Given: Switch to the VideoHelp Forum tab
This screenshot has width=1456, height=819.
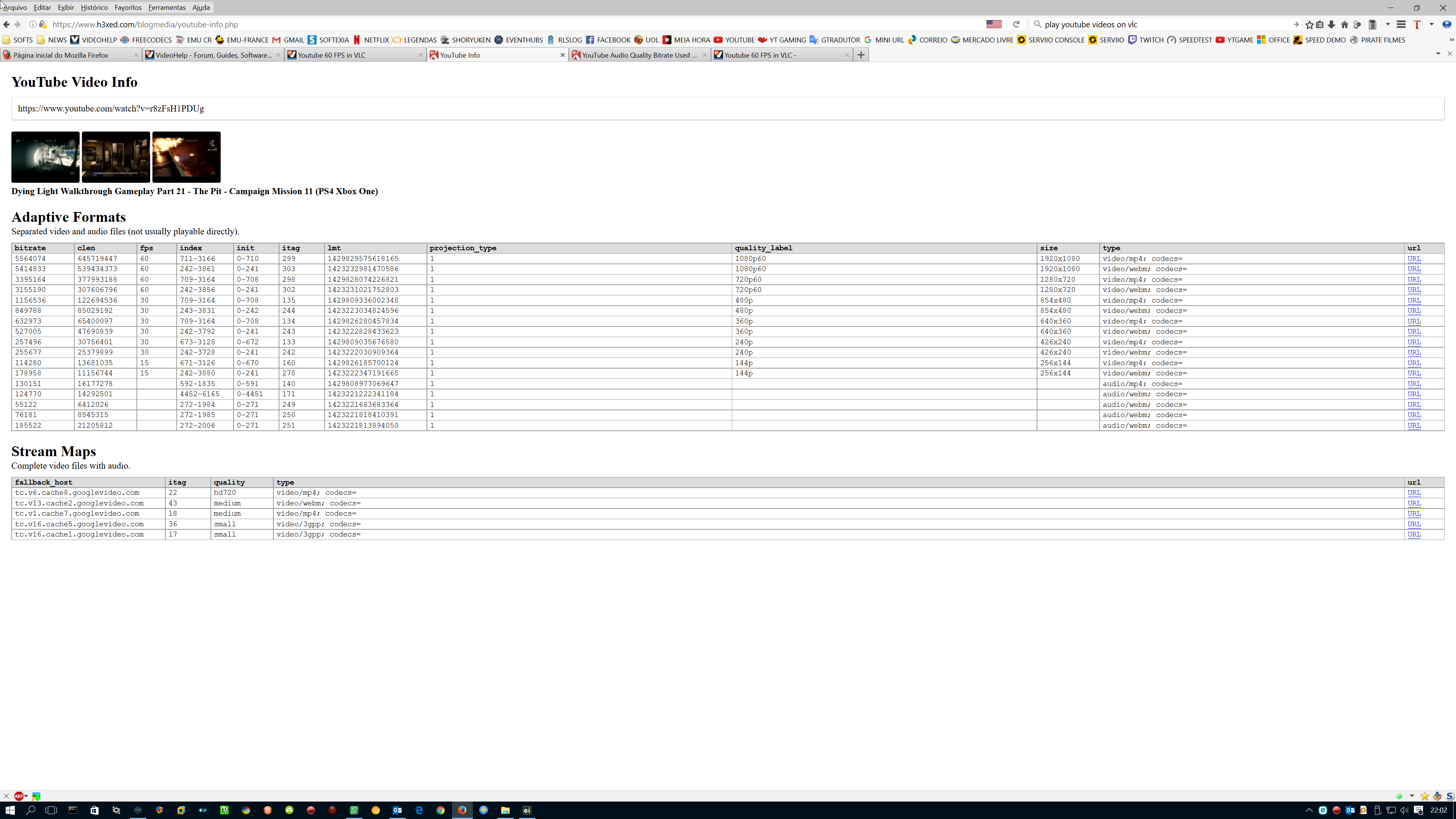Looking at the screenshot, I should (x=212, y=55).
